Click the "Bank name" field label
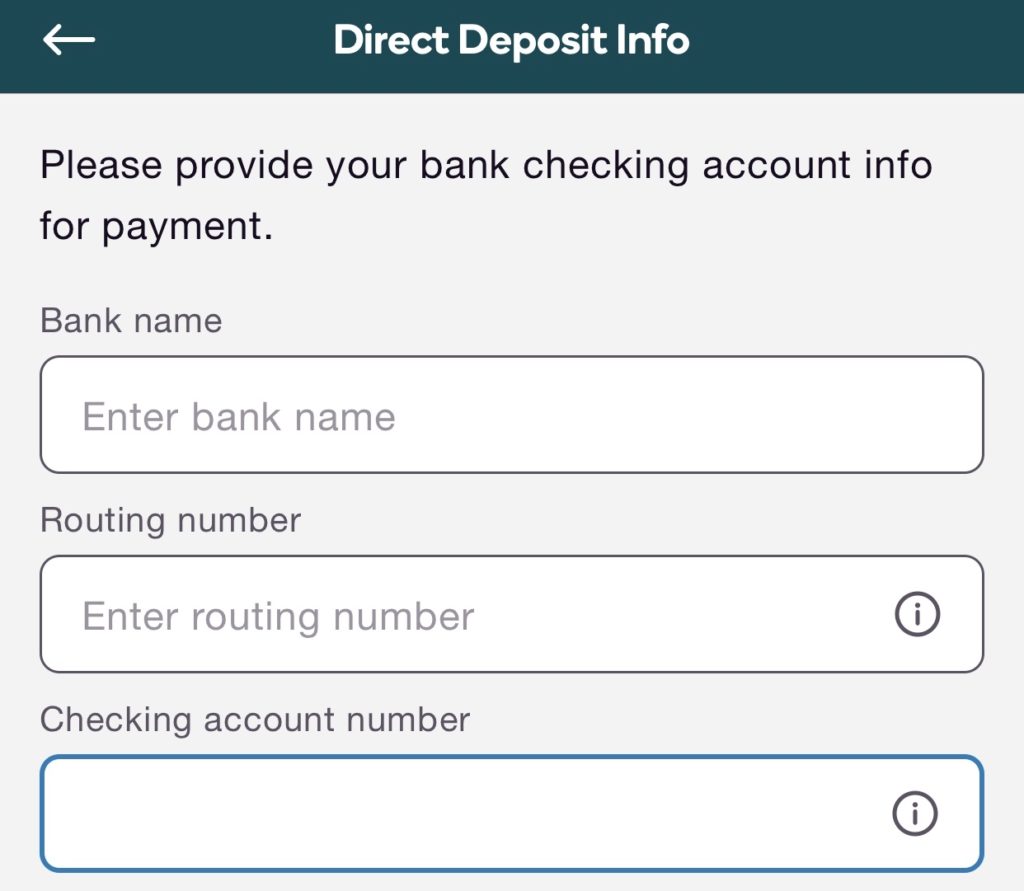 (131, 321)
